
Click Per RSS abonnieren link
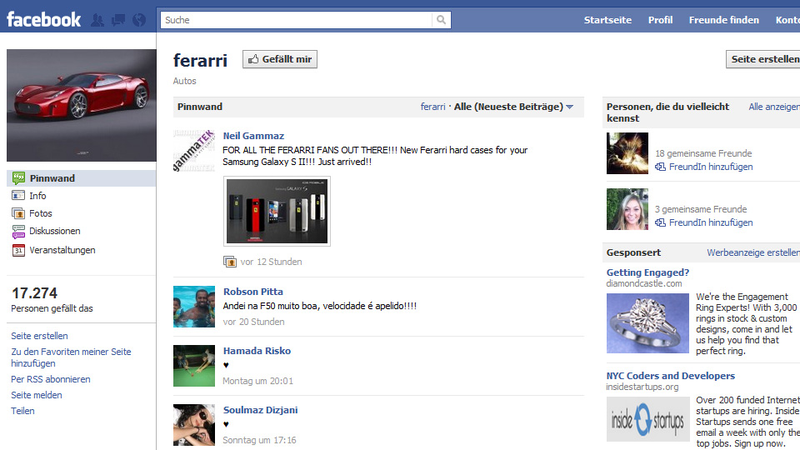51,379
